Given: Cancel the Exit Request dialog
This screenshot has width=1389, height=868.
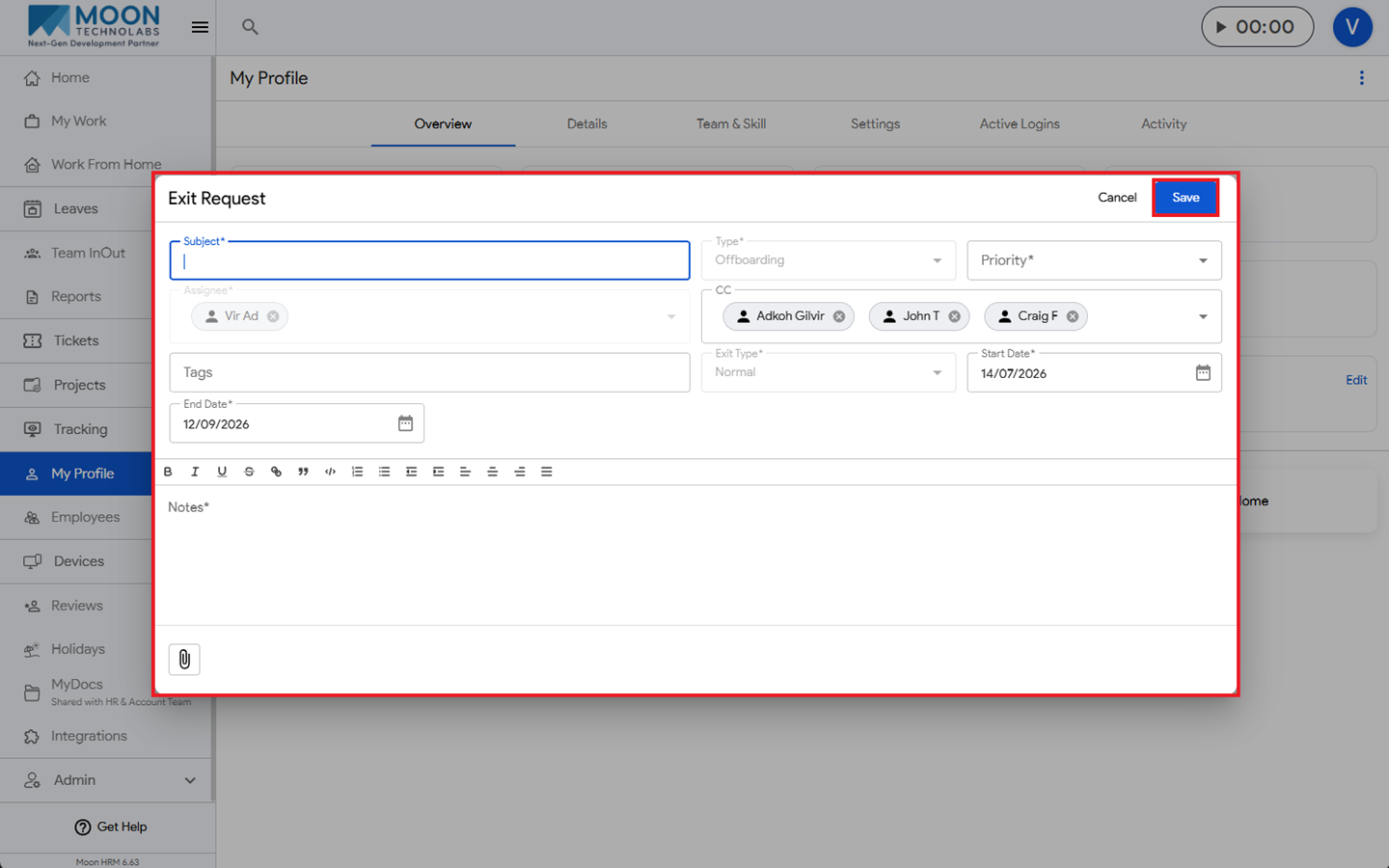Looking at the screenshot, I should (x=1117, y=198).
